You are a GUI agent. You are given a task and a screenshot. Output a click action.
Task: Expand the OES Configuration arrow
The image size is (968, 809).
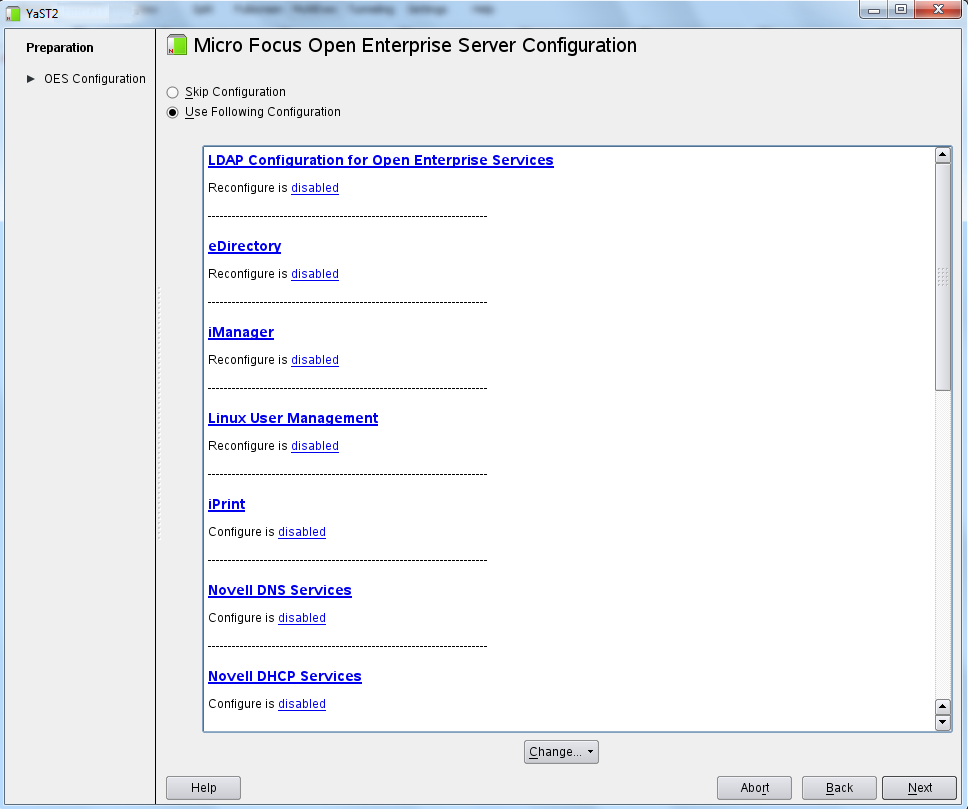[x=31, y=79]
